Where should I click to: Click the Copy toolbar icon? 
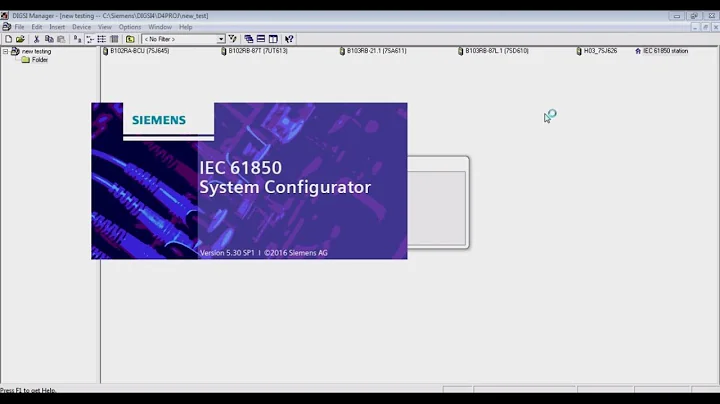point(49,39)
